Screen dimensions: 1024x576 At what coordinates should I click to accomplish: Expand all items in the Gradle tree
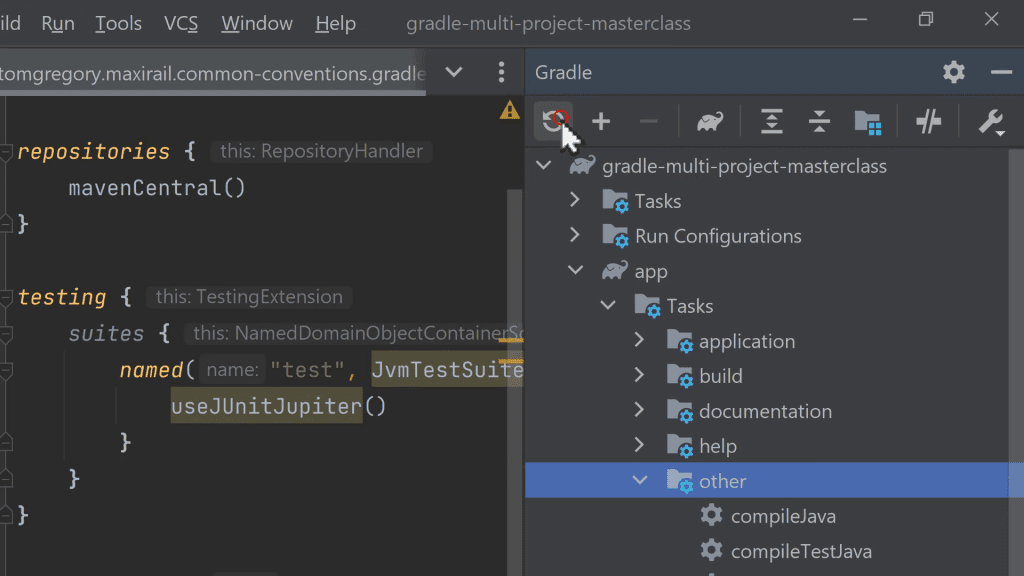(x=770, y=121)
